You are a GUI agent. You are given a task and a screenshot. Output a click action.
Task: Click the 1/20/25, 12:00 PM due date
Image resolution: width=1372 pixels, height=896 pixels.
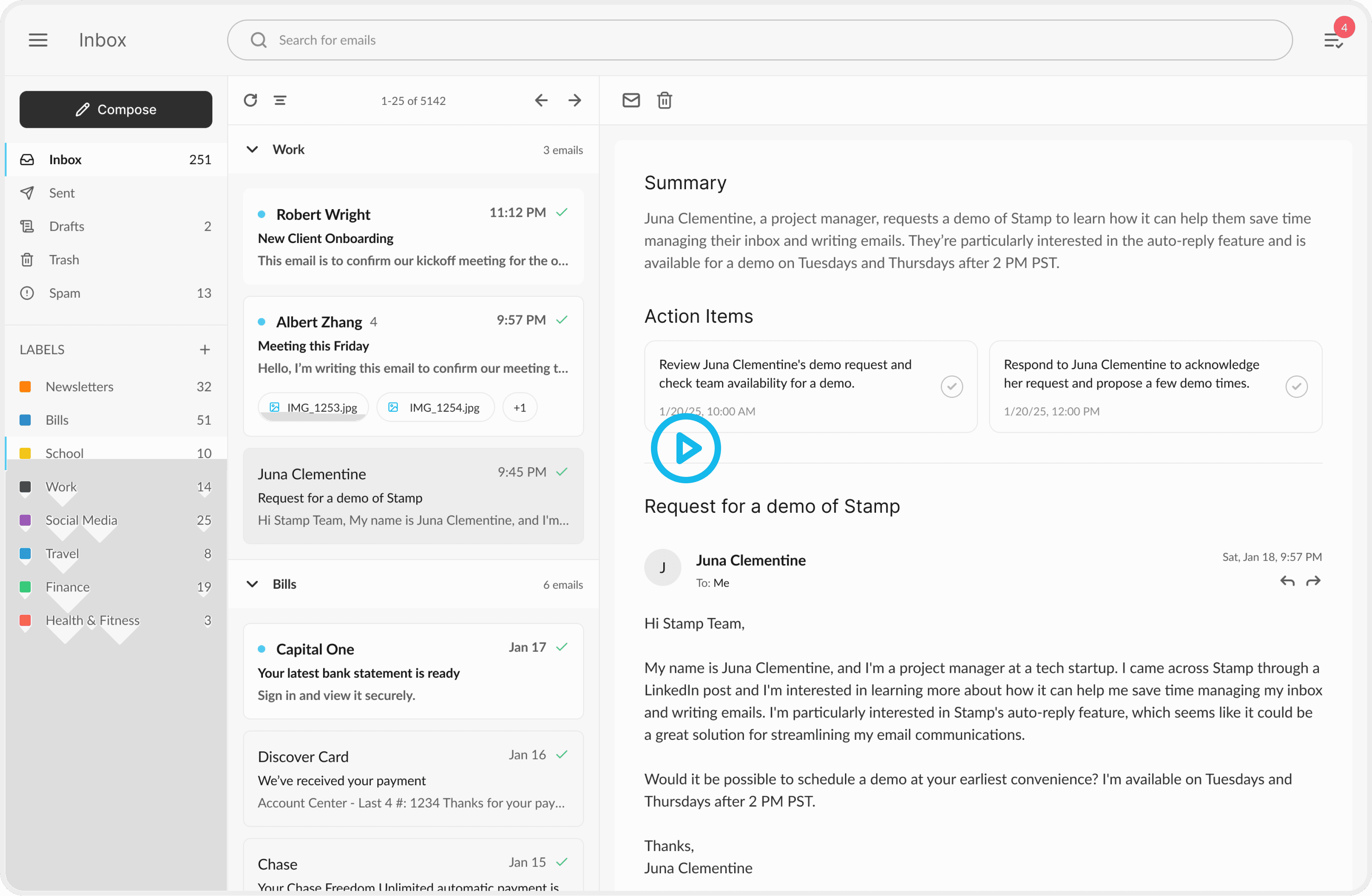1051,412
